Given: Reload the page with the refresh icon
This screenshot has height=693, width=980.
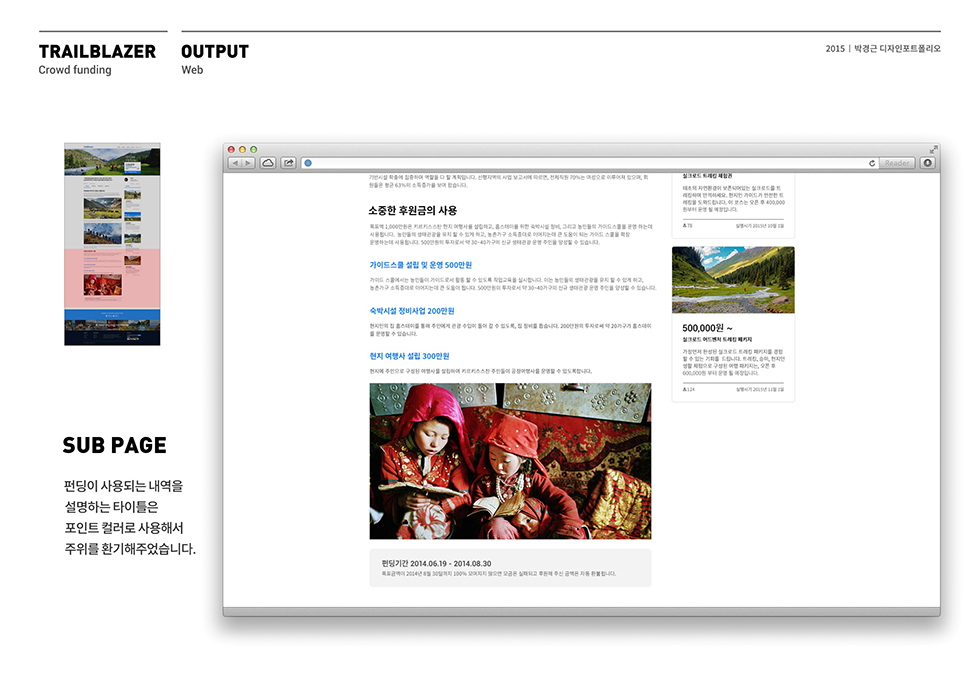Looking at the screenshot, I should 872,163.
